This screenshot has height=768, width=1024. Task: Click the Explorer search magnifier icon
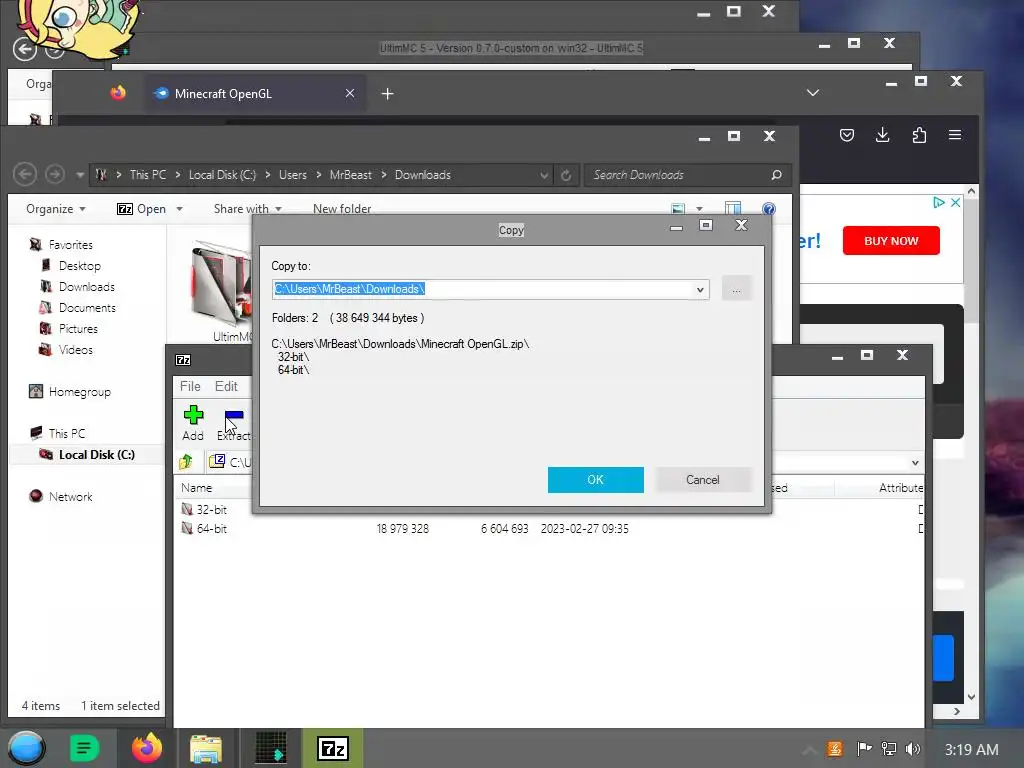[776, 174]
